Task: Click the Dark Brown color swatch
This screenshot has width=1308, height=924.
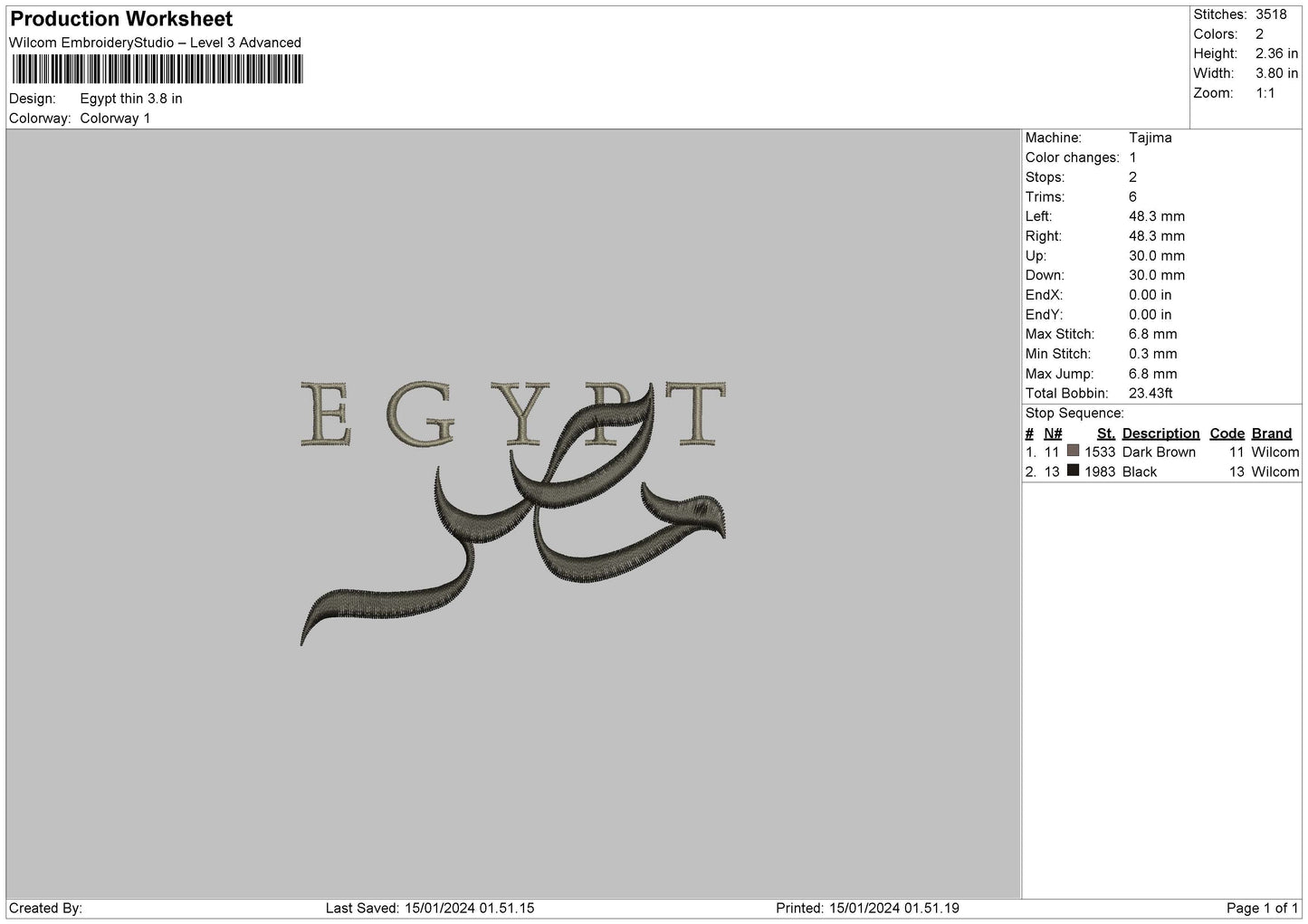Action: [x=1073, y=451]
